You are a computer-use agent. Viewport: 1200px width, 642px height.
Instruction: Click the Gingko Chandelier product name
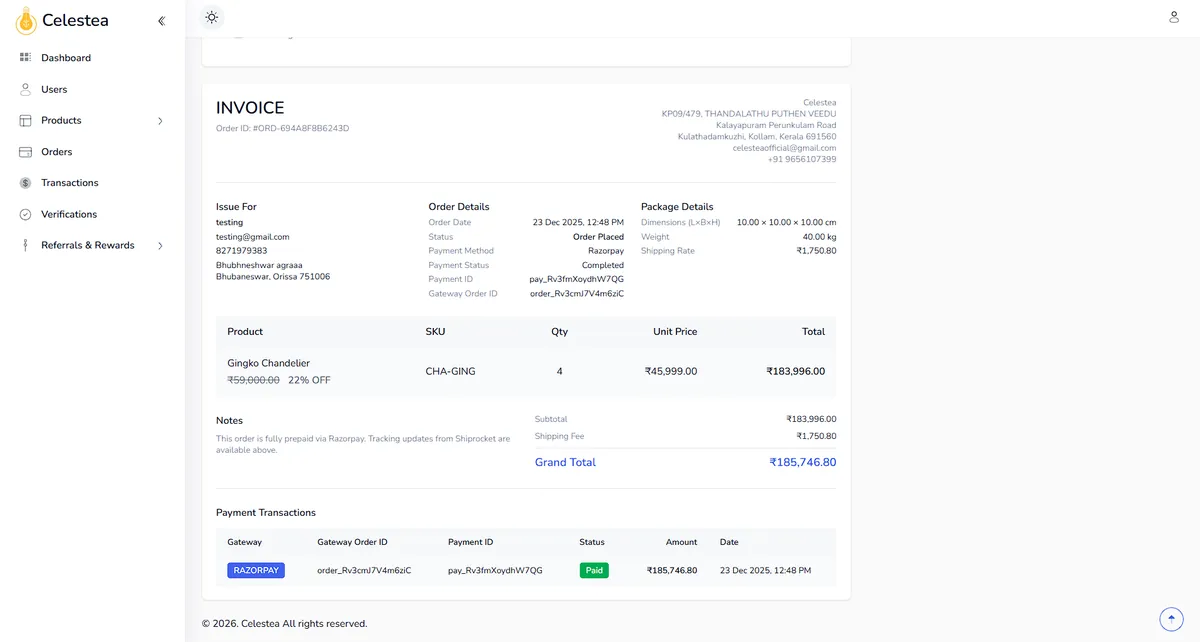pos(269,363)
